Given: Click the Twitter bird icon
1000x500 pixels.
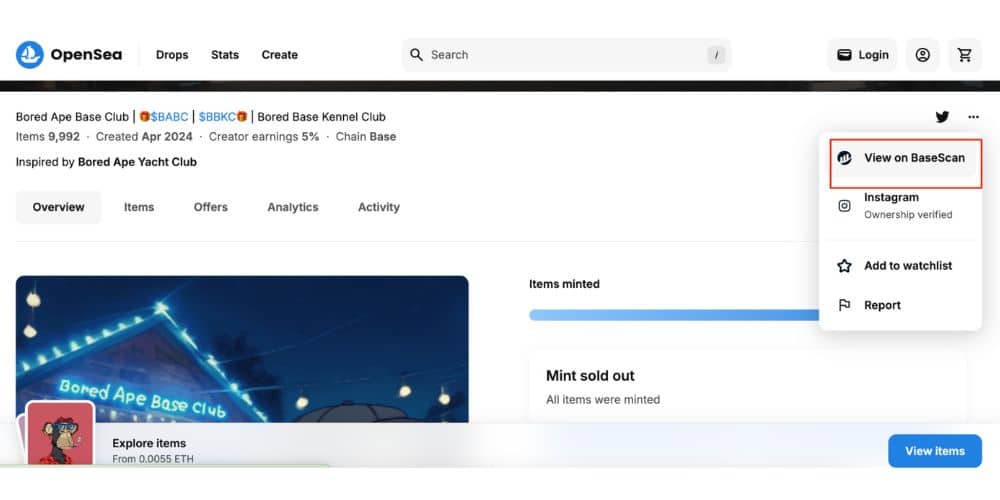Looking at the screenshot, I should [x=942, y=117].
